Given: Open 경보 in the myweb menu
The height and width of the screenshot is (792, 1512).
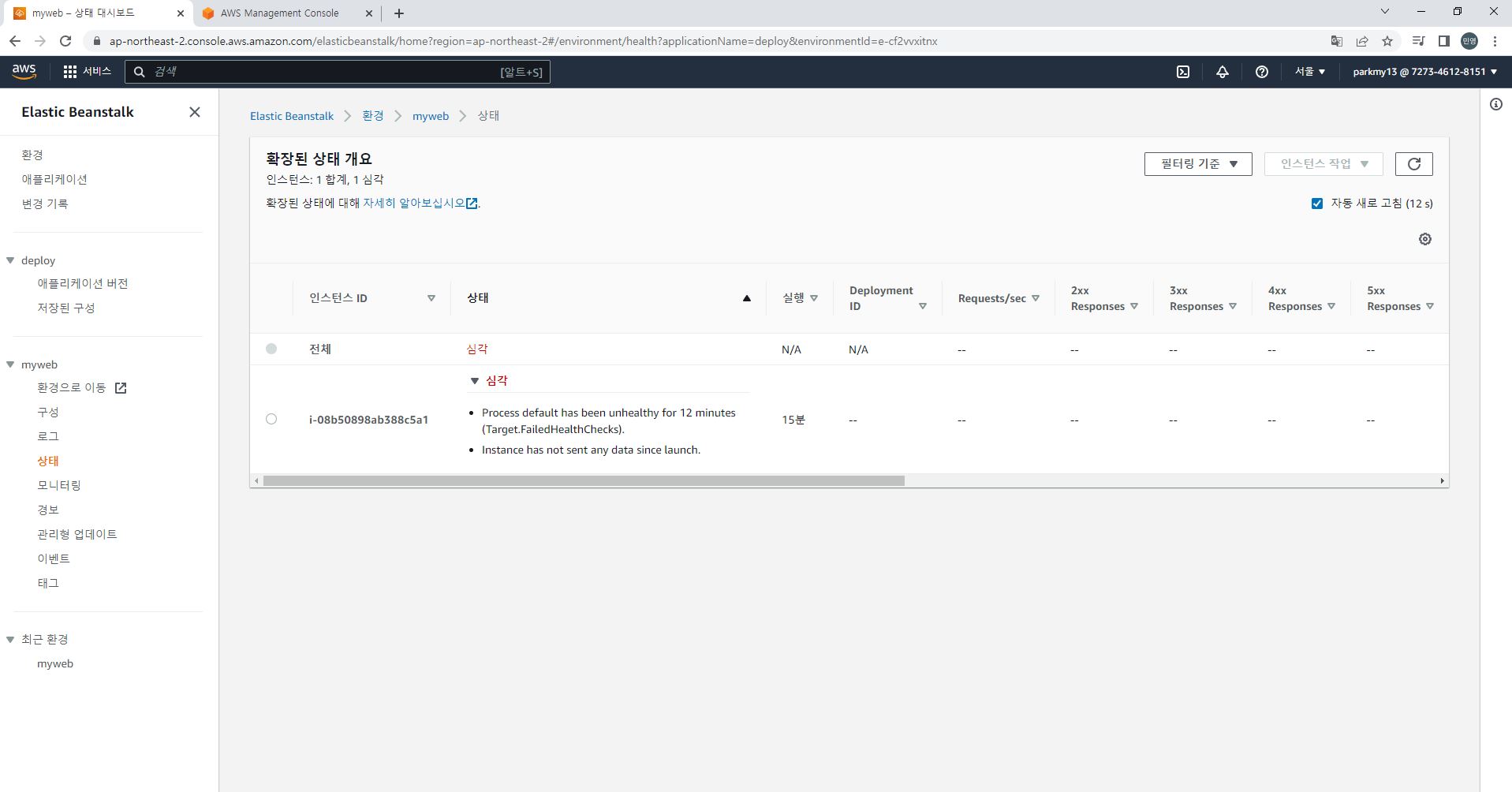Looking at the screenshot, I should [48, 510].
